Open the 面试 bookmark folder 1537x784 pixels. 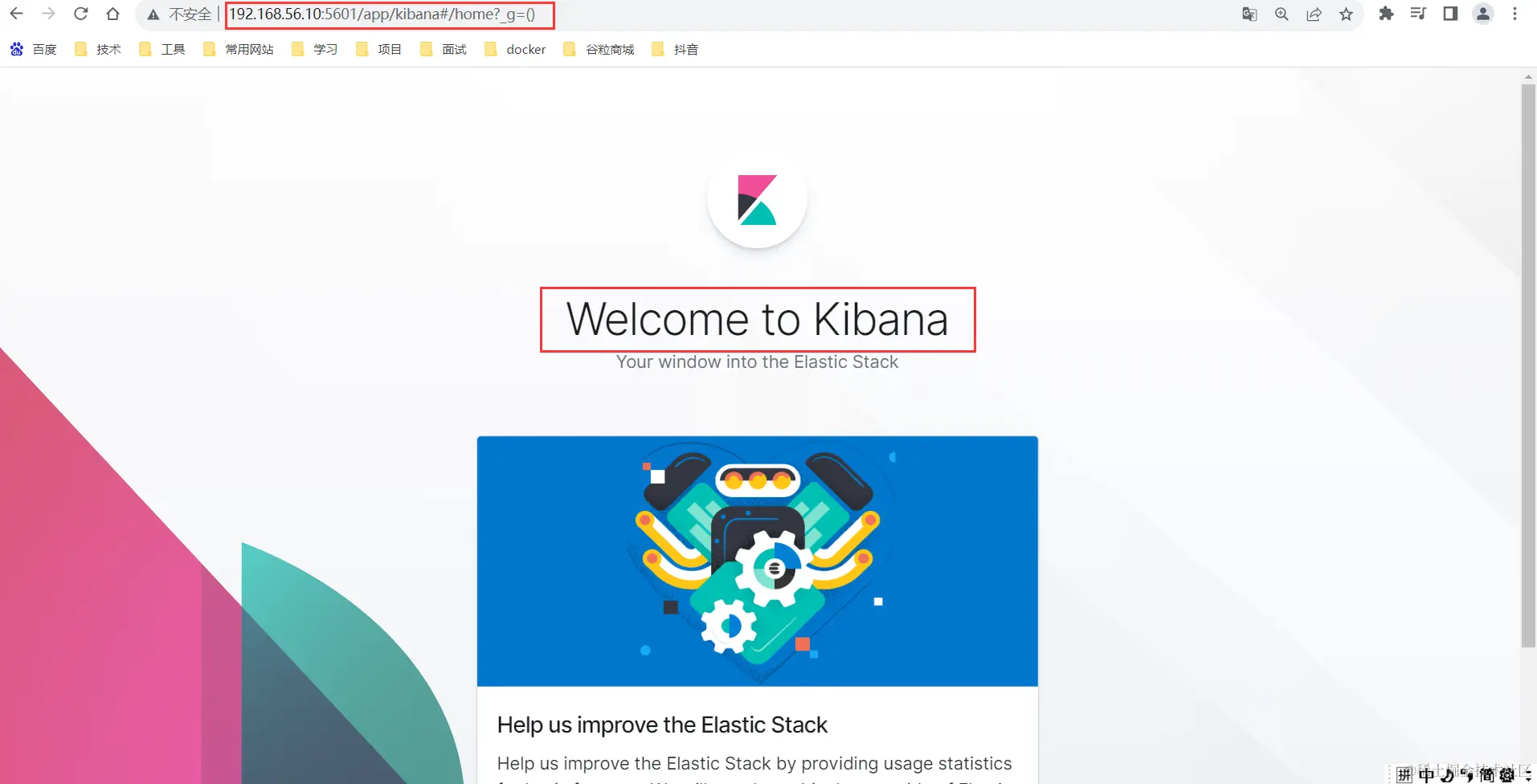tap(443, 50)
